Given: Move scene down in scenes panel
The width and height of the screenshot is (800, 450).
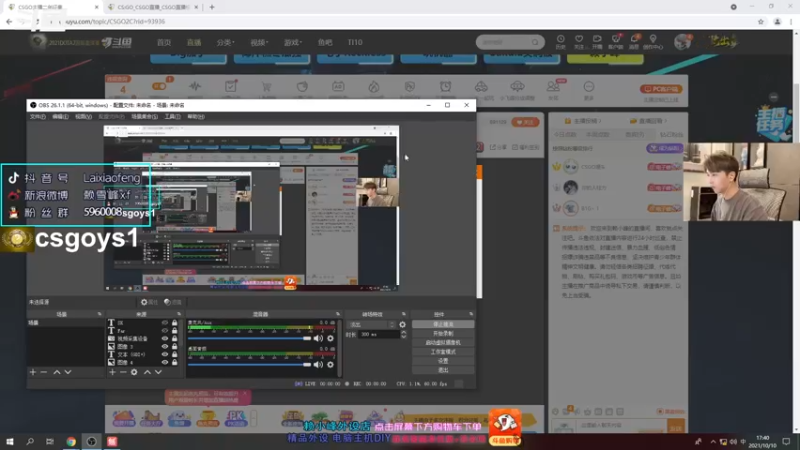Looking at the screenshot, I should pos(68,372).
